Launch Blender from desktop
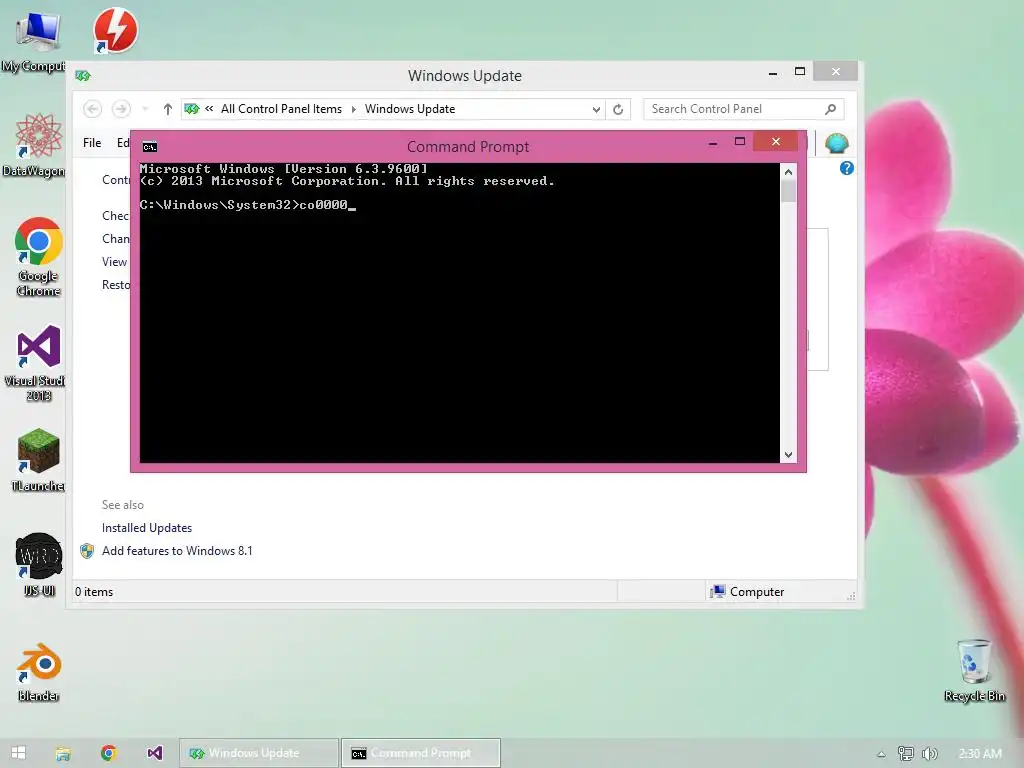 click(x=39, y=671)
